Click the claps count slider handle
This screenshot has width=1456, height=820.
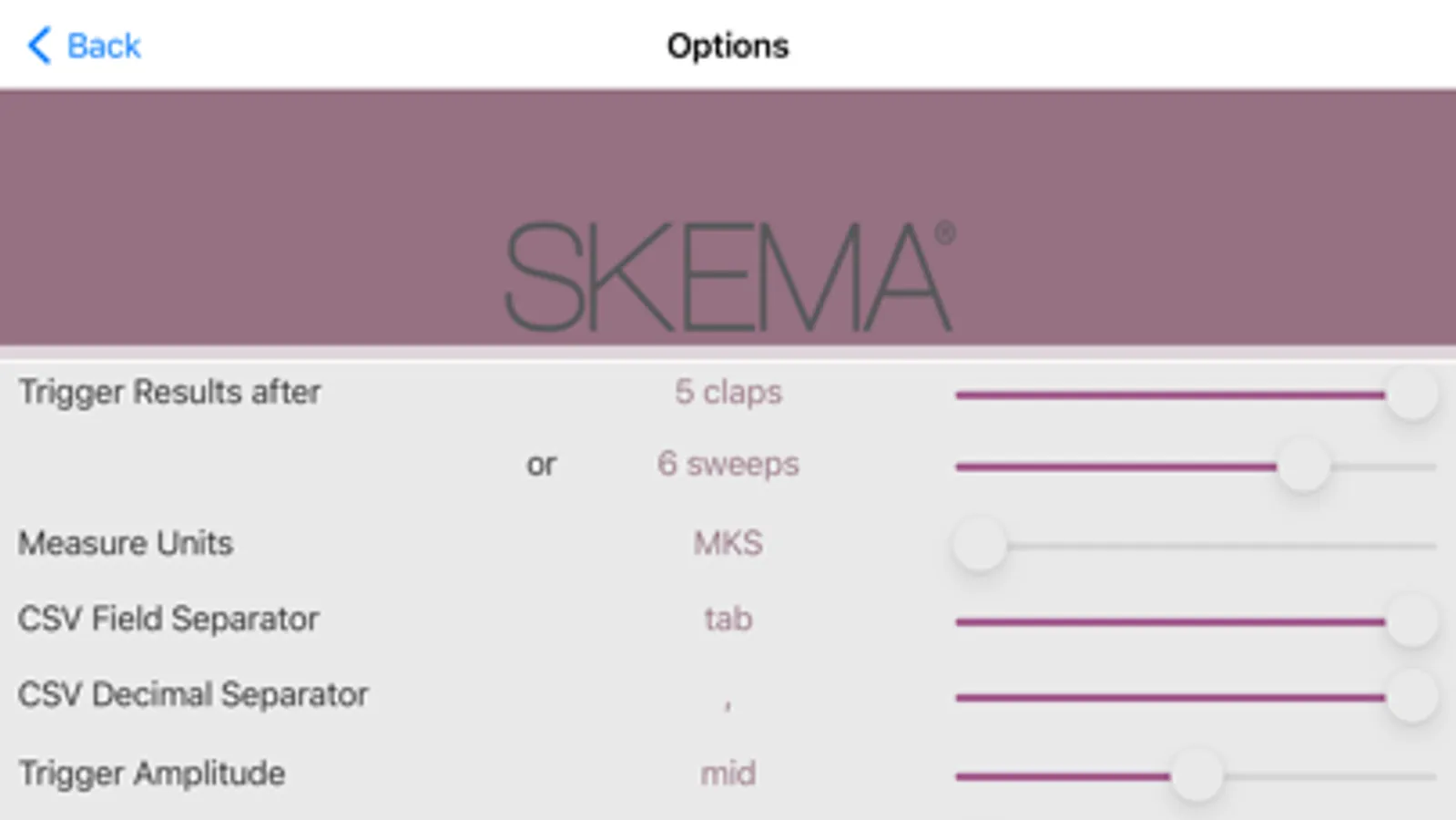(1411, 395)
